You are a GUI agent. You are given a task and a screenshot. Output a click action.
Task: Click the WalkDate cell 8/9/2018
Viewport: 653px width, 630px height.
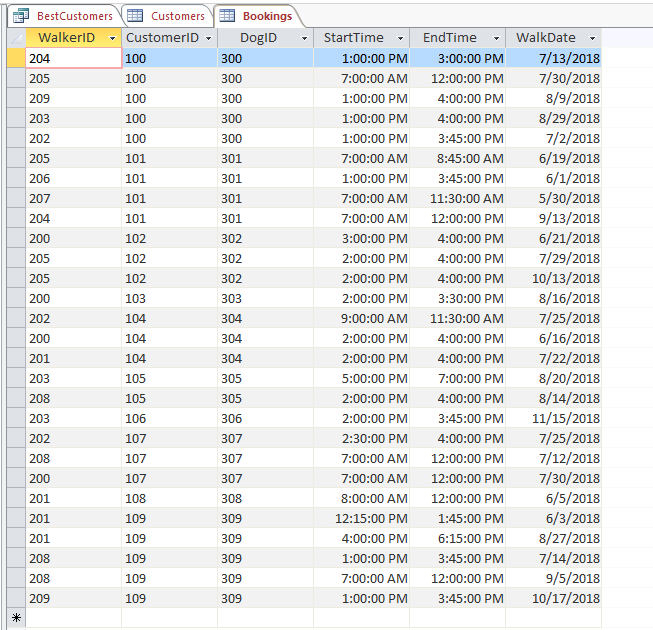[x=553, y=98]
